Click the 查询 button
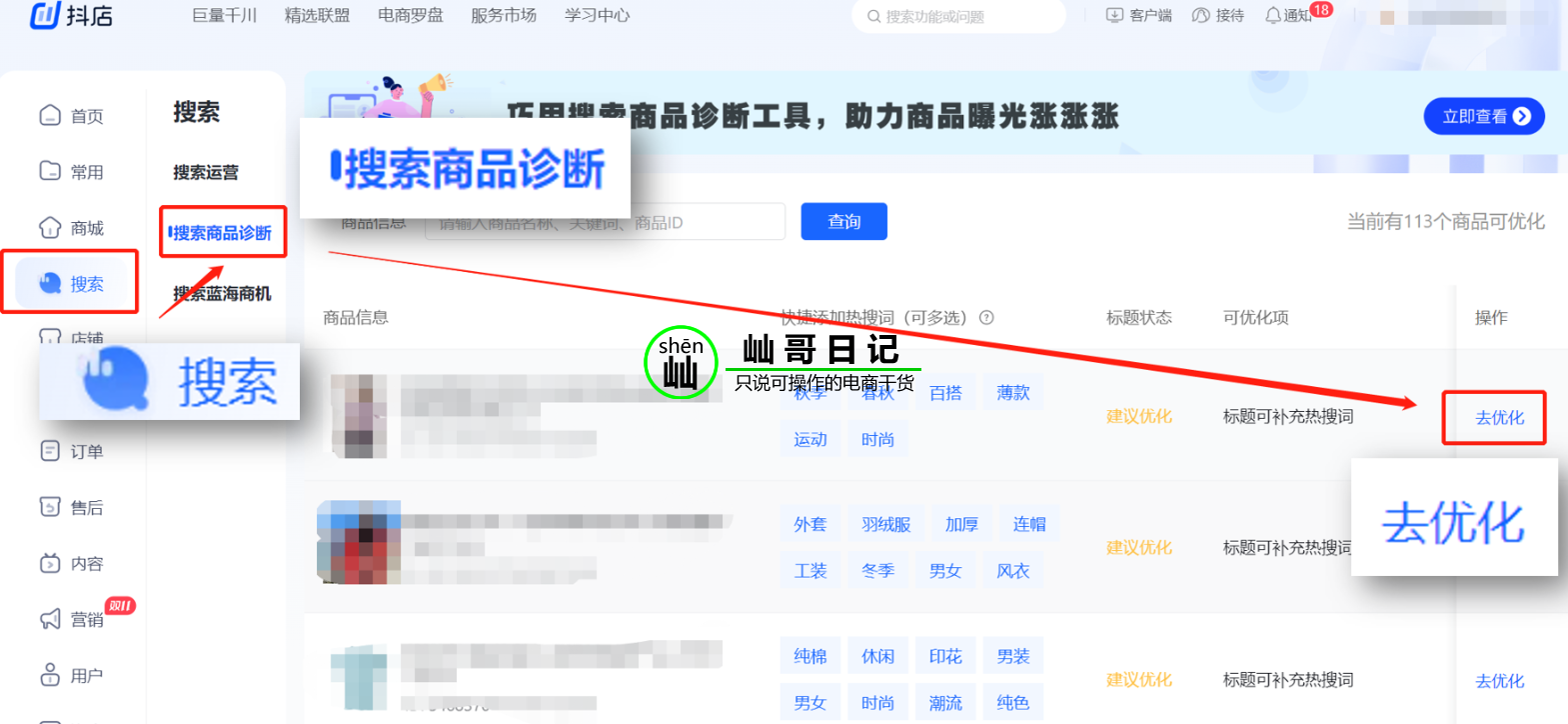The width and height of the screenshot is (1568, 724). pyautogui.click(x=844, y=222)
